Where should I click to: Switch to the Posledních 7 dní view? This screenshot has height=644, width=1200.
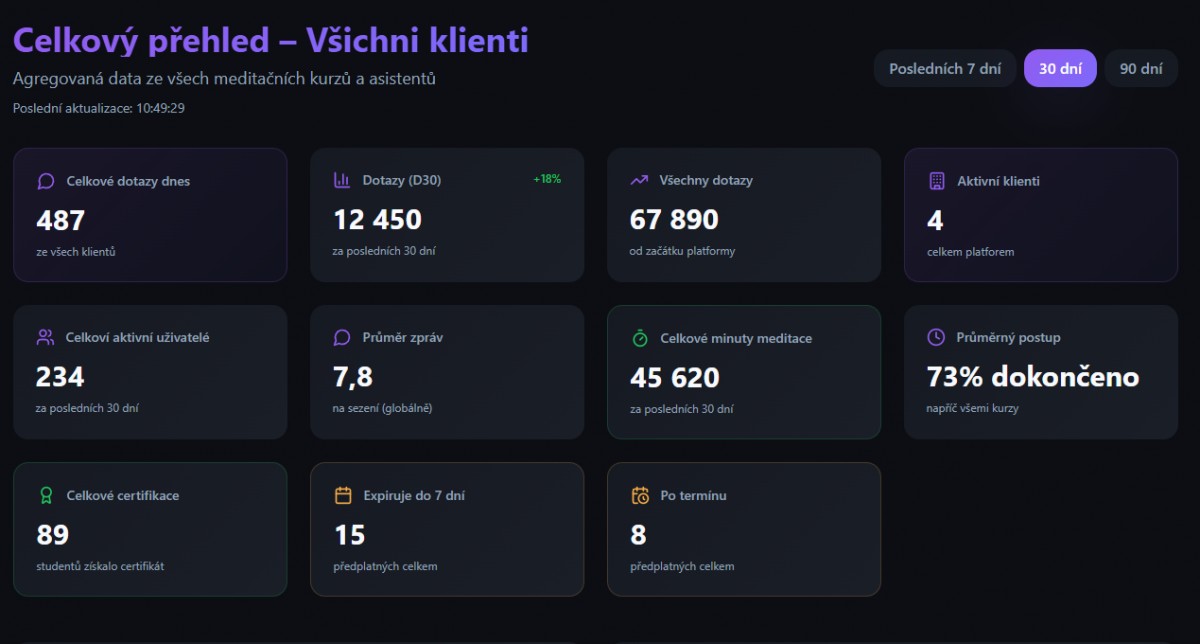click(x=944, y=68)
